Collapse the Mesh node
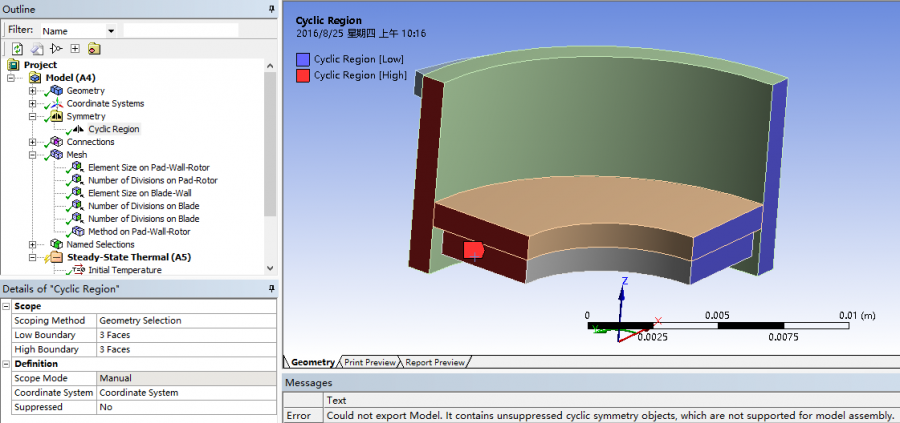Image resolution: width=900 pixels, height=423 pixels. tap(32, 155)
